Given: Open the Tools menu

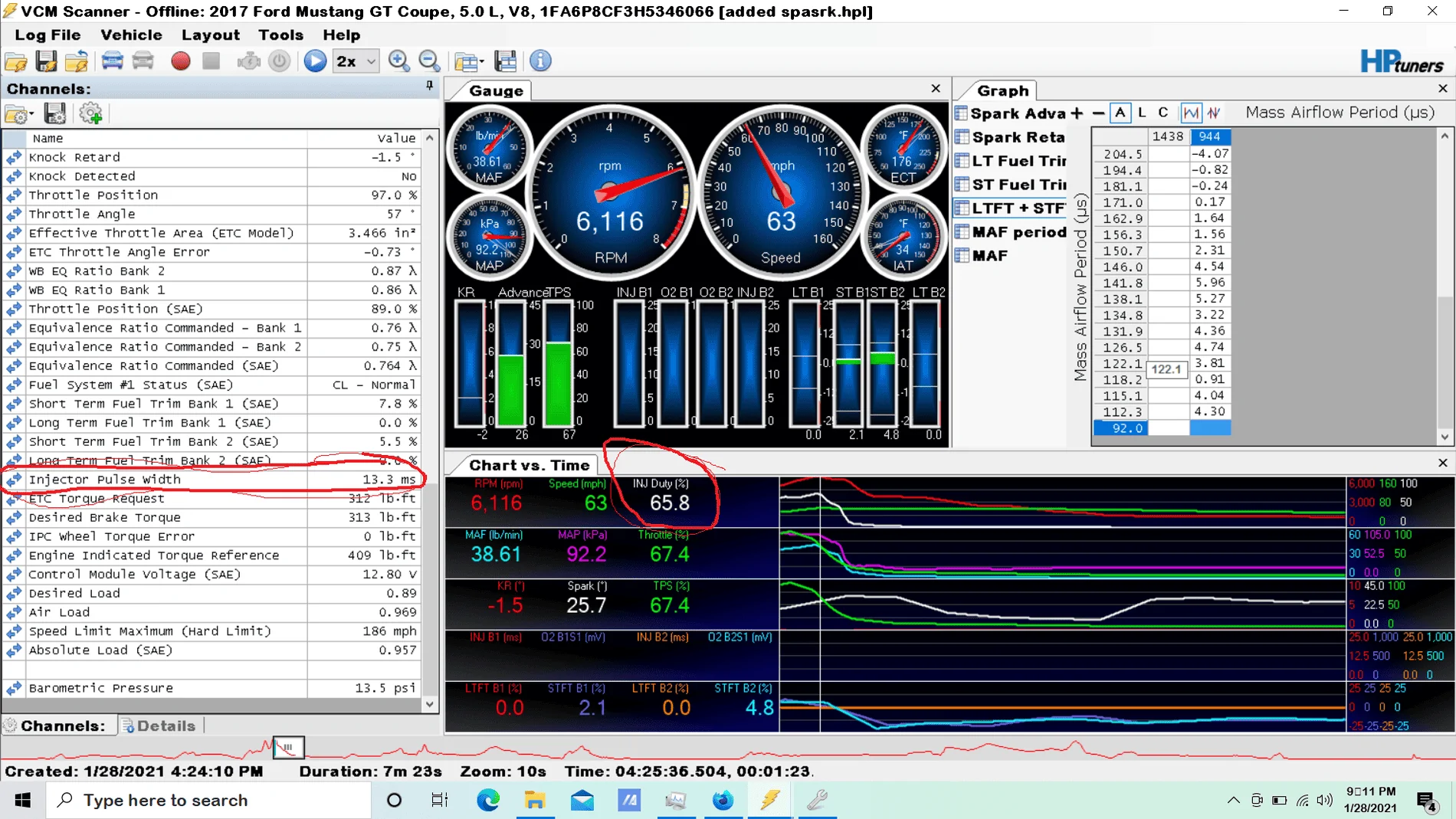Looking at the screenshot, I should (x=280, y=35).
